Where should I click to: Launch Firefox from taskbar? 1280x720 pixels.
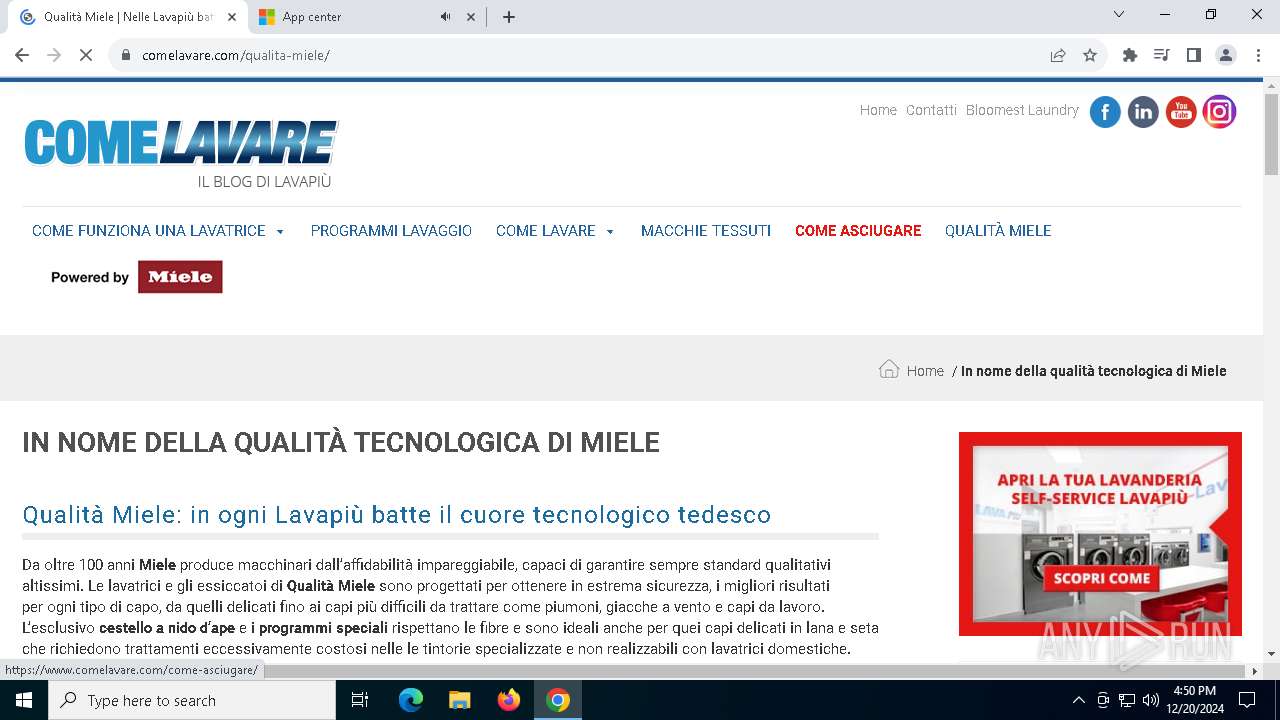click(x=509, y=700)
